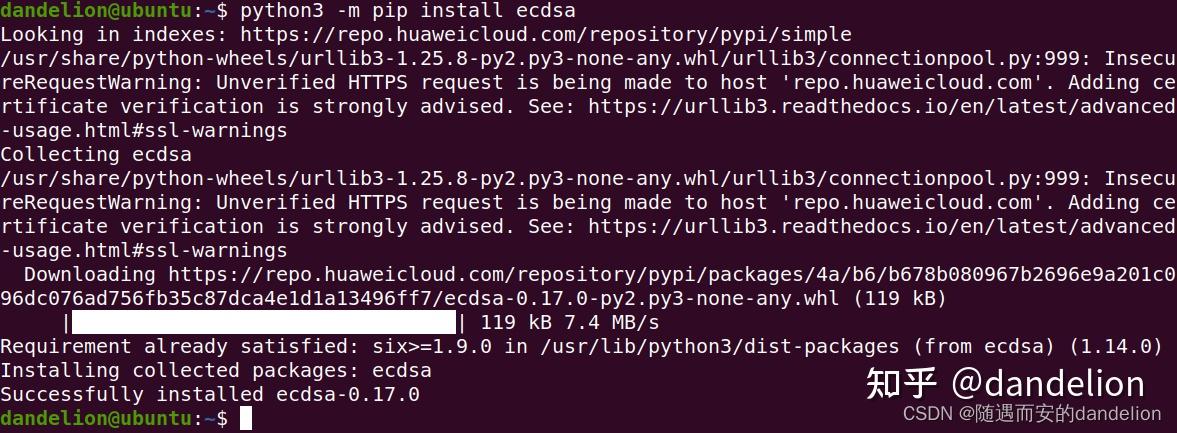
Task: Click the terminal cursor block at the last prompt
Action: coord(246,418)
